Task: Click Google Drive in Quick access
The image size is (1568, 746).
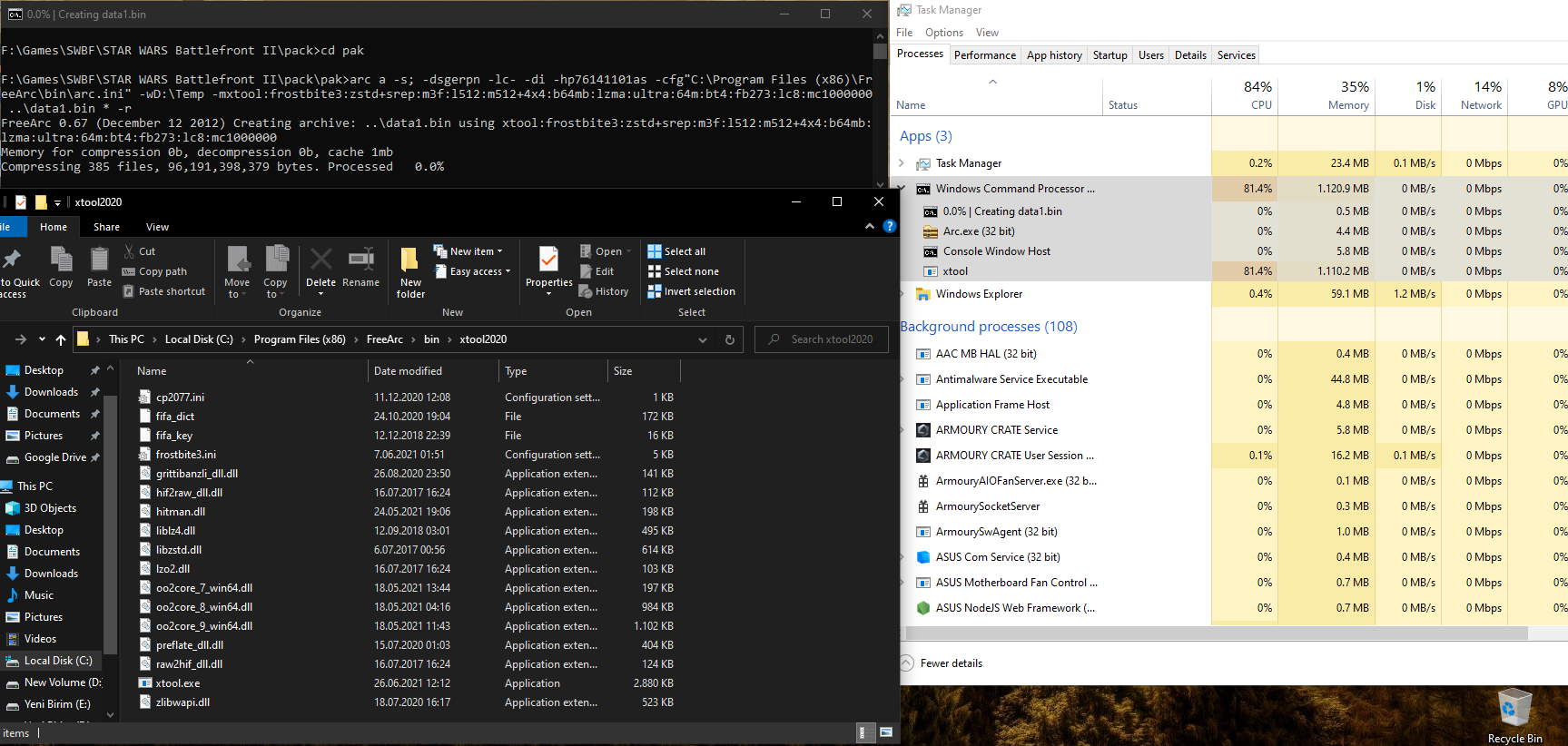Action: [x=54, y=457]
